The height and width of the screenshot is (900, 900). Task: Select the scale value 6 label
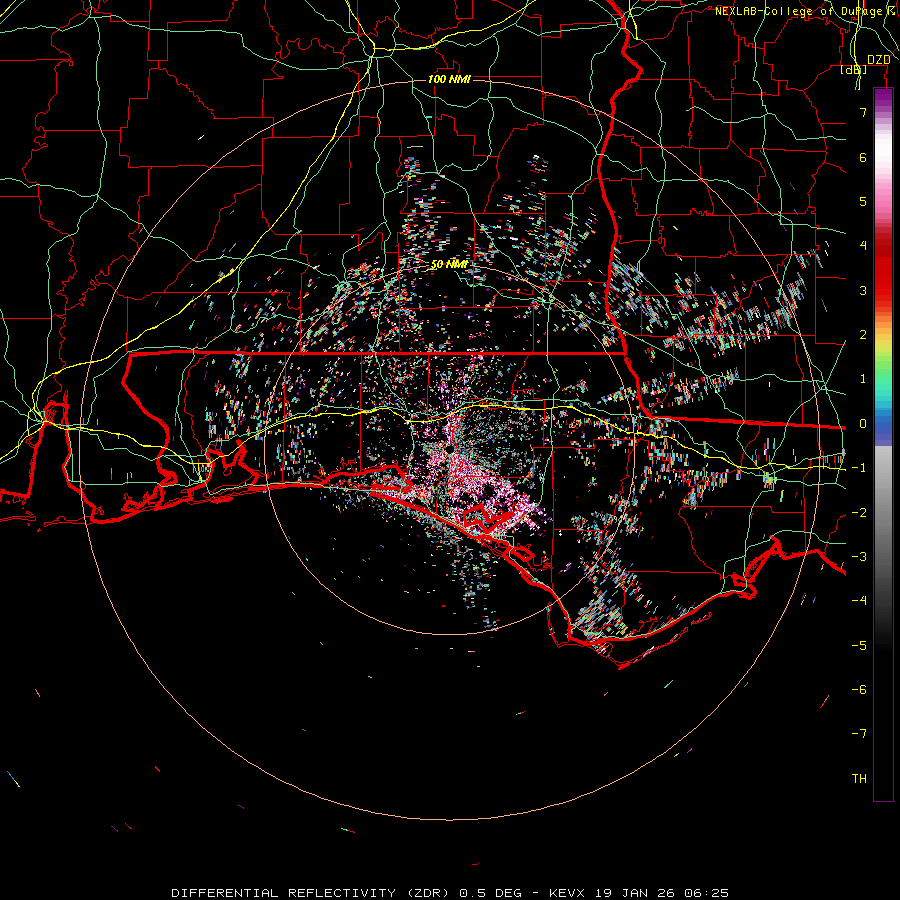pyautogui.click(x=863, y=157)
